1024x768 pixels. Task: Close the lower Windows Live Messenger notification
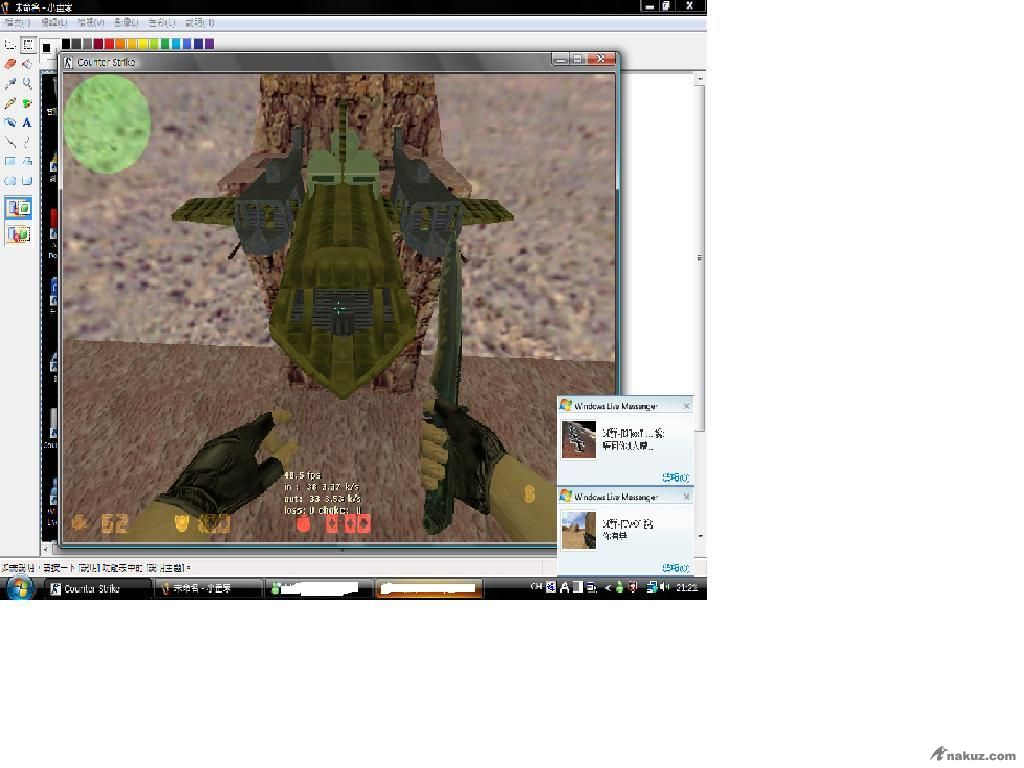point(686,497)
